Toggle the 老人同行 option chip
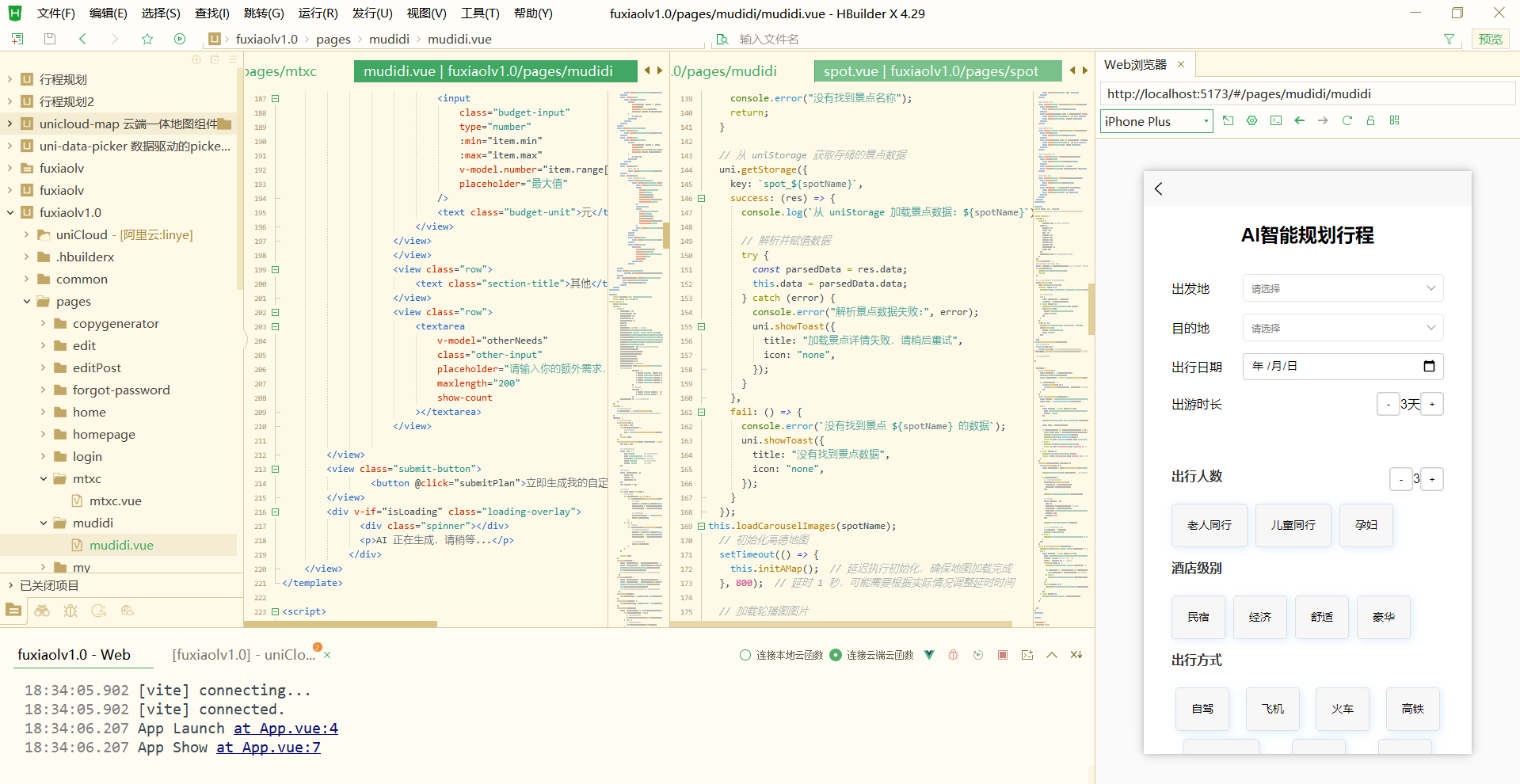Viewport: 1520px width, 784px height. click(1210, 525)
